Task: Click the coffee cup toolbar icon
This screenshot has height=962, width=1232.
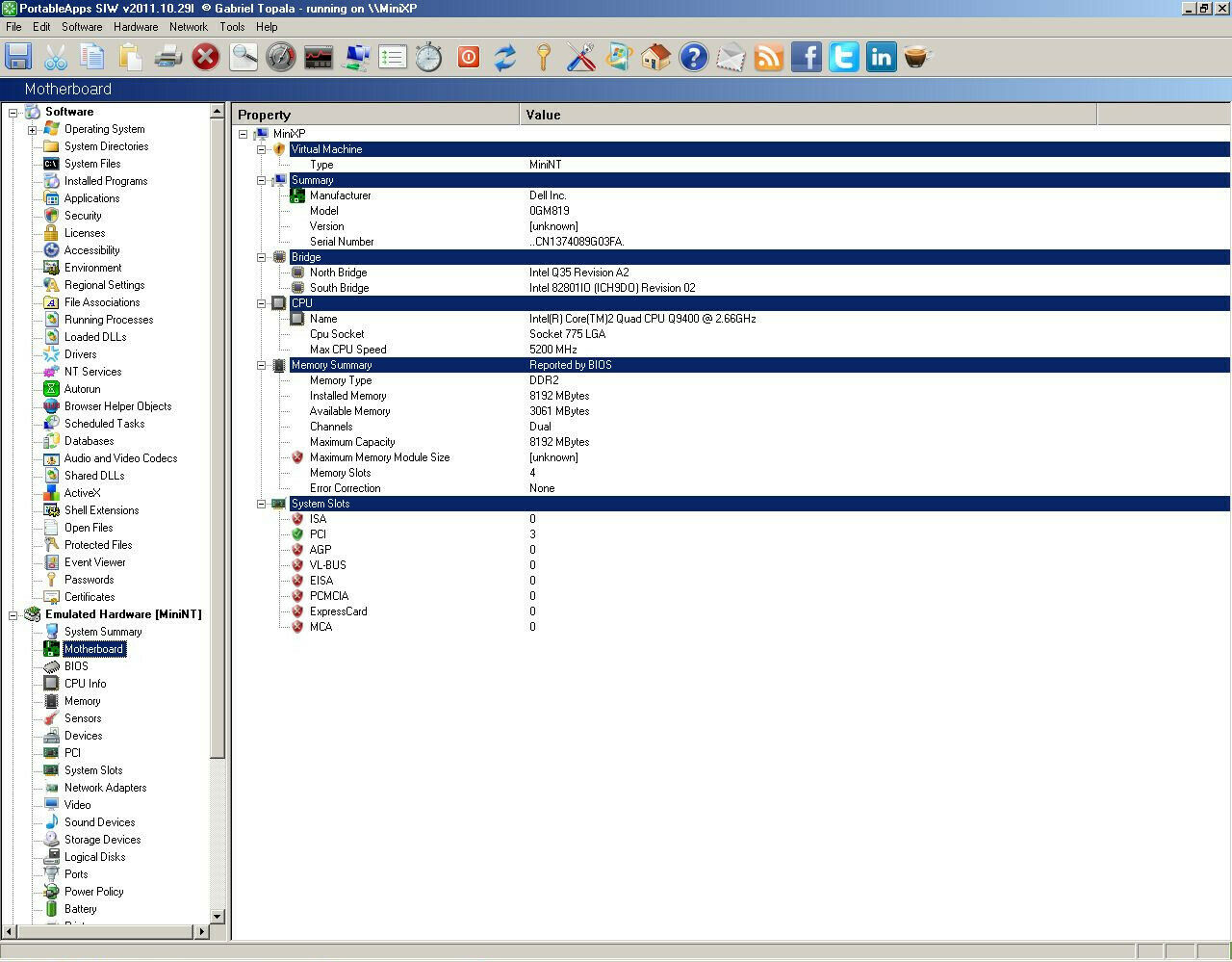Action: coord(918,57)
